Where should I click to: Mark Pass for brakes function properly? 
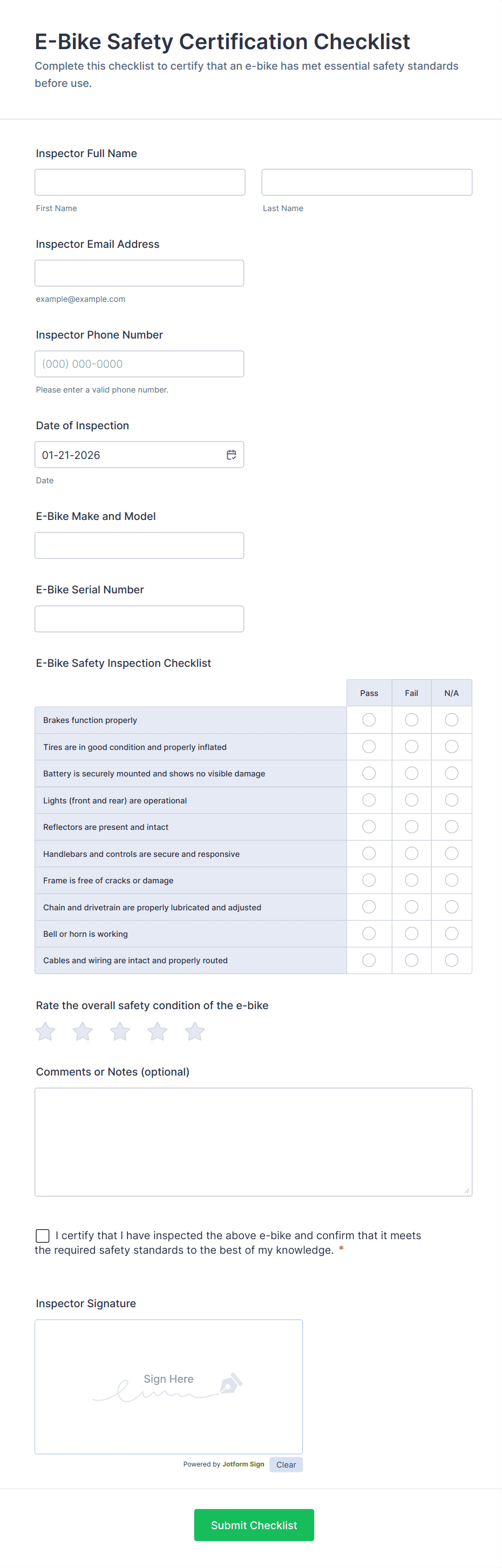click(x=369, y=720)
